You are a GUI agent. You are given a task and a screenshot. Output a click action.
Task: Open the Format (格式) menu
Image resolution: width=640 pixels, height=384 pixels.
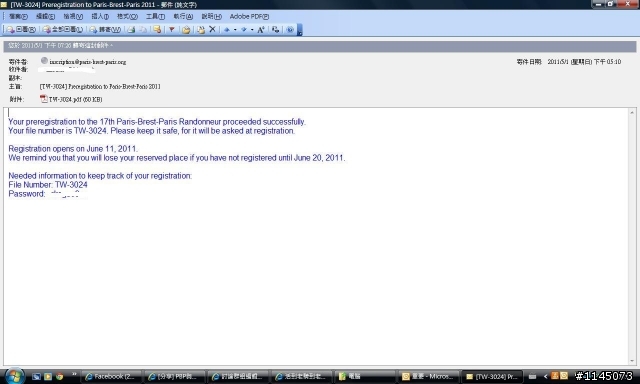(127, 16)
